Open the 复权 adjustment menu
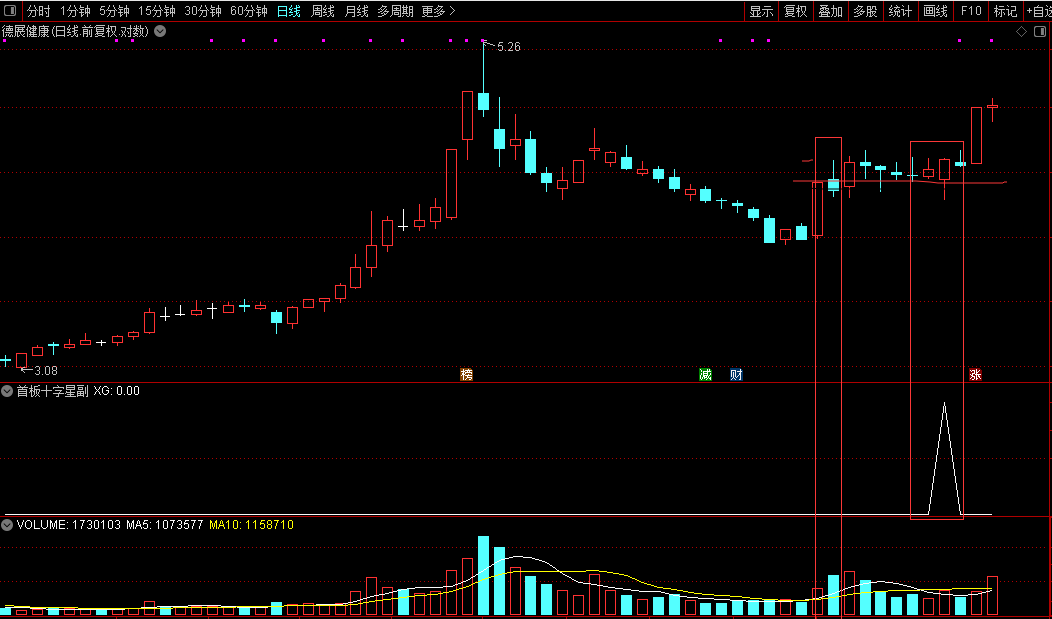Image resolution: width=1052 pixels, height=619 pixels. tap(796, 11)
